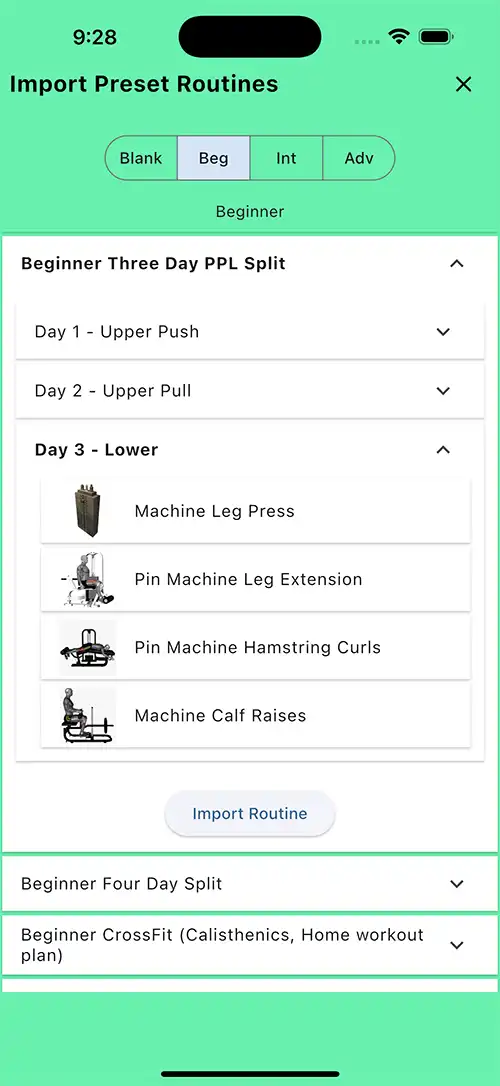The height and width of the screenshot is (1086, 500).
Task: Expand Day 1 - Upper Push chevron
Action: click(x=443, y=332)
